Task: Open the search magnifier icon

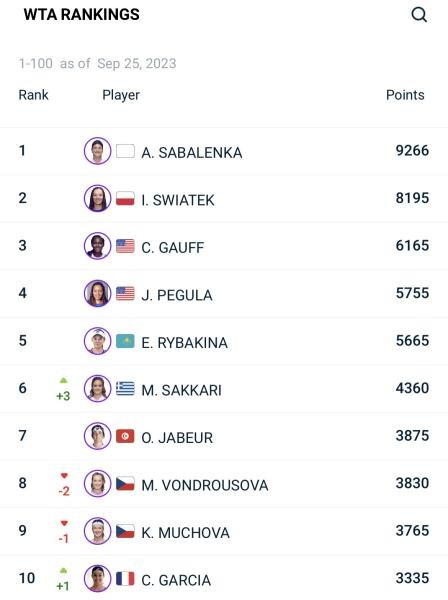Action: point(419,15)
